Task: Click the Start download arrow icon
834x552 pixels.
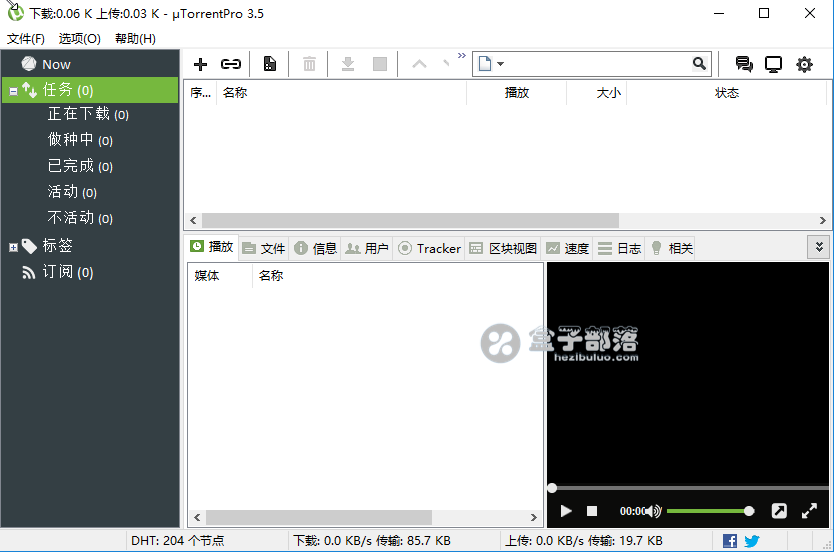Action: (x=348, y=64)
